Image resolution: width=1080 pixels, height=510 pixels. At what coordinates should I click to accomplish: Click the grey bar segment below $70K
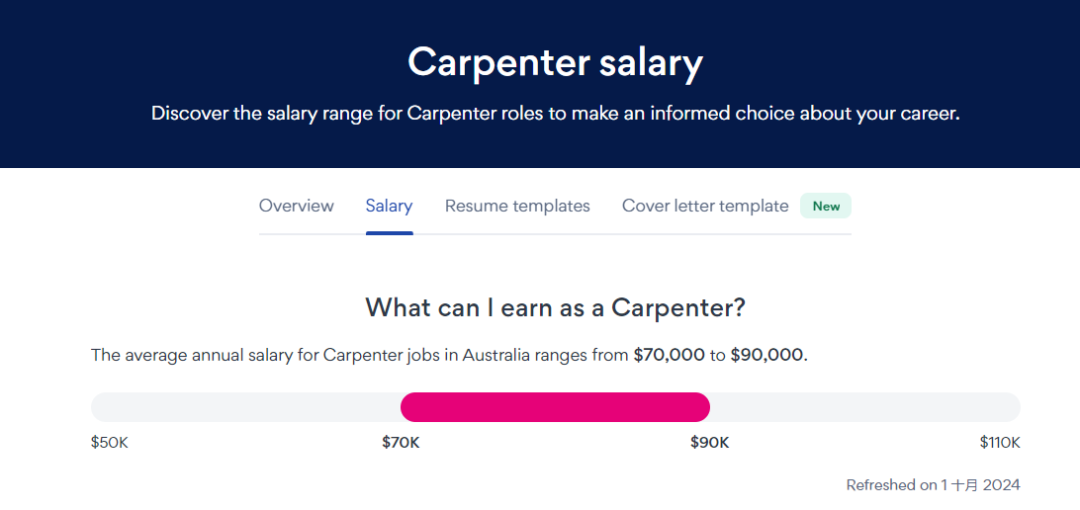point(246,407)
